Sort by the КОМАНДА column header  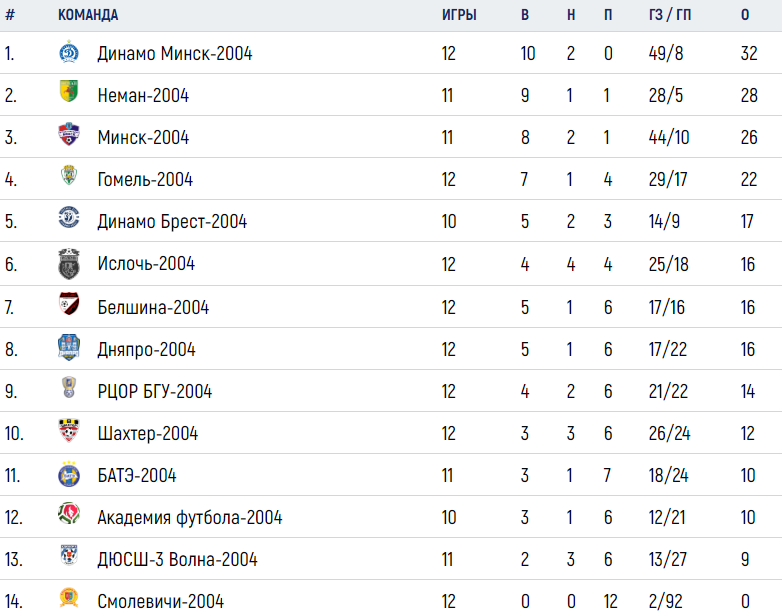click(x=88, y=15)
